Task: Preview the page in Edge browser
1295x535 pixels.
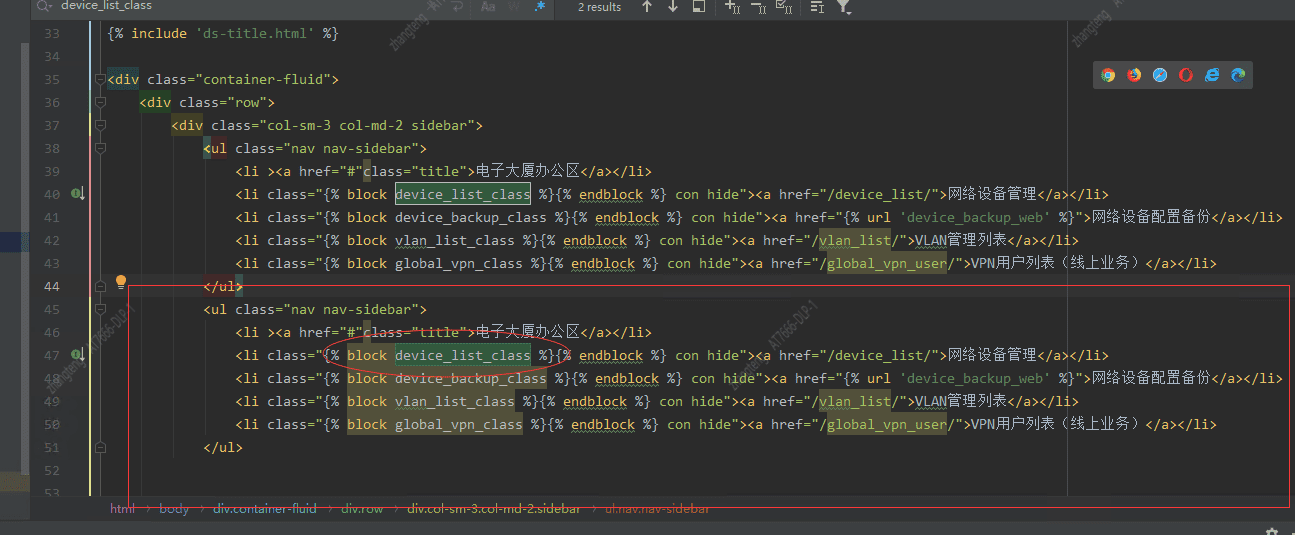Action: tap(1238, 75)
